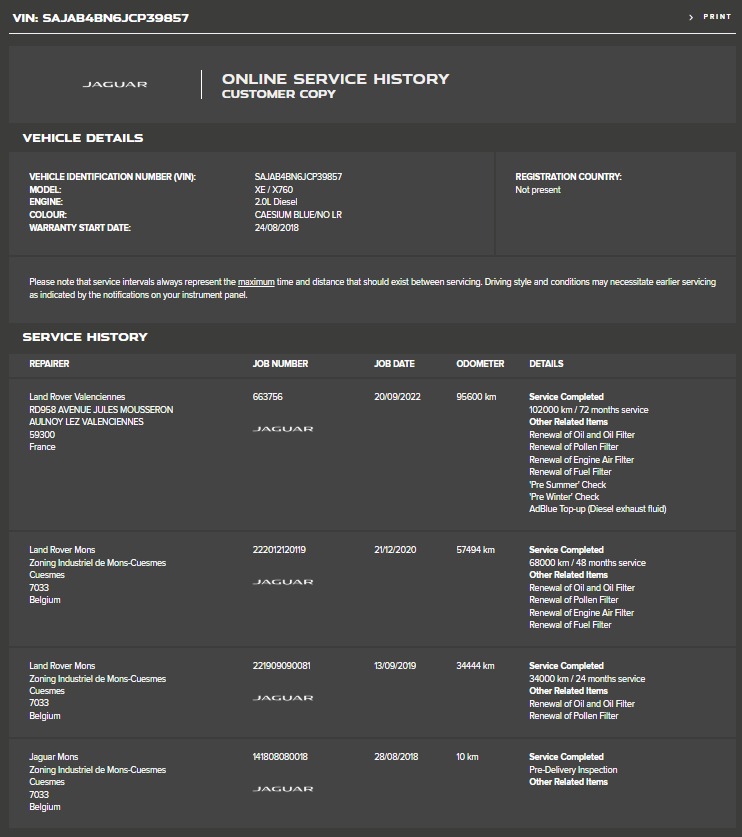This screenshot has width=742, height=837.
Task: Click Jaguar logo under job number 221909090081
Action: [x=283, y=698]
